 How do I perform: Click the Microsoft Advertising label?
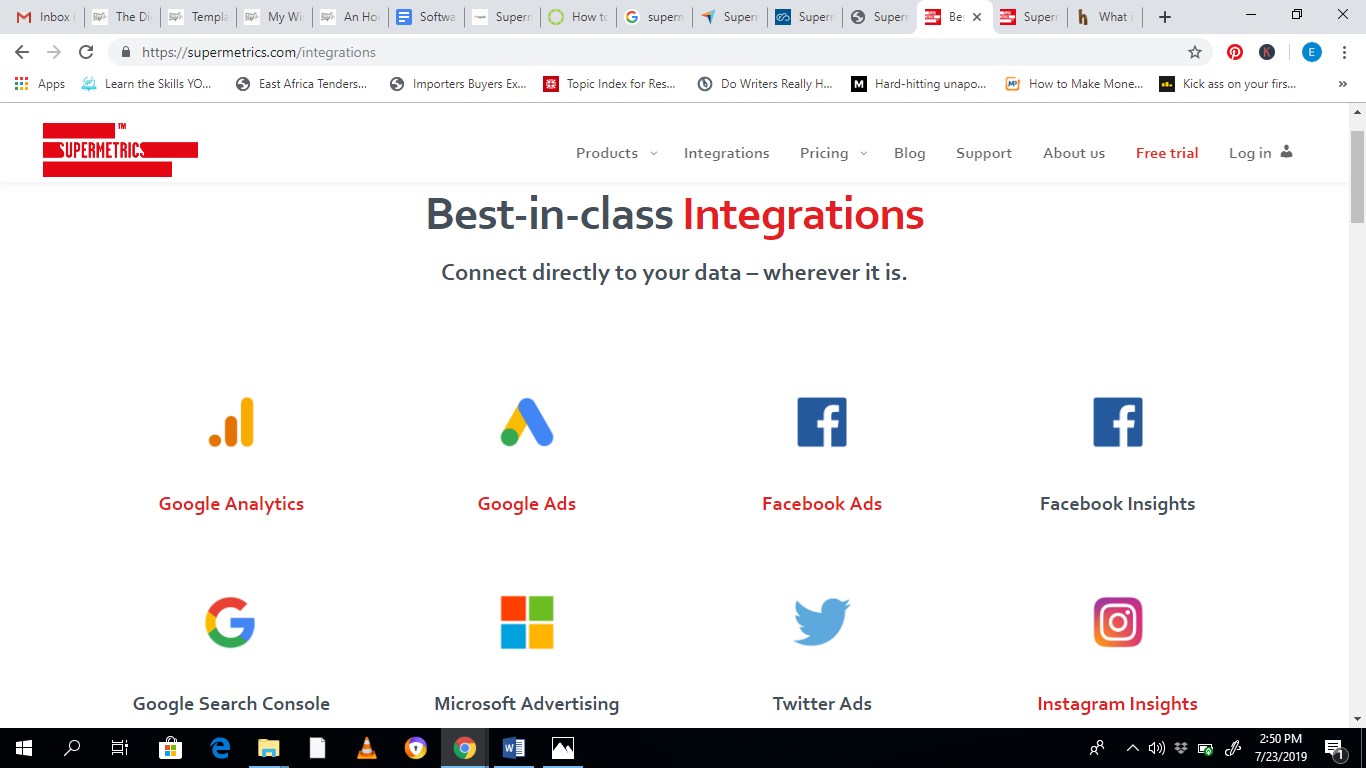(527, 704)
